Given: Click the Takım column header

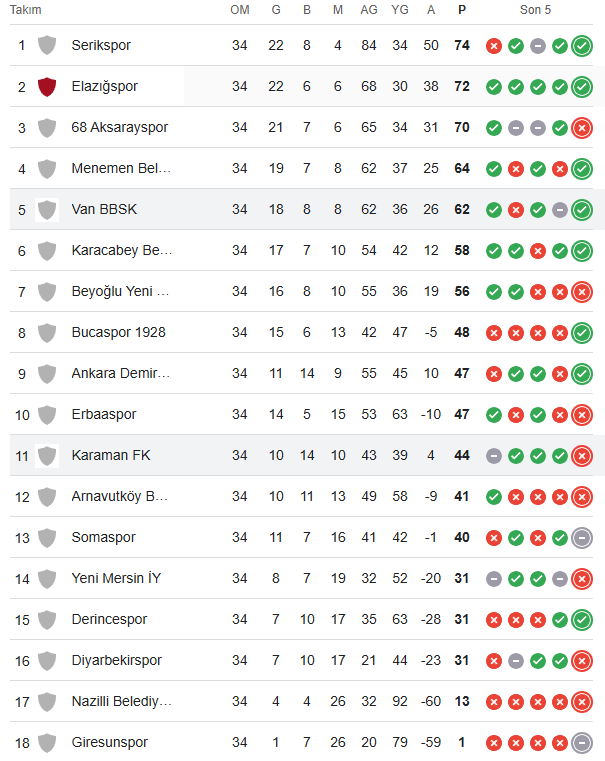Looking at the screenshot, I should coord(26,10).
